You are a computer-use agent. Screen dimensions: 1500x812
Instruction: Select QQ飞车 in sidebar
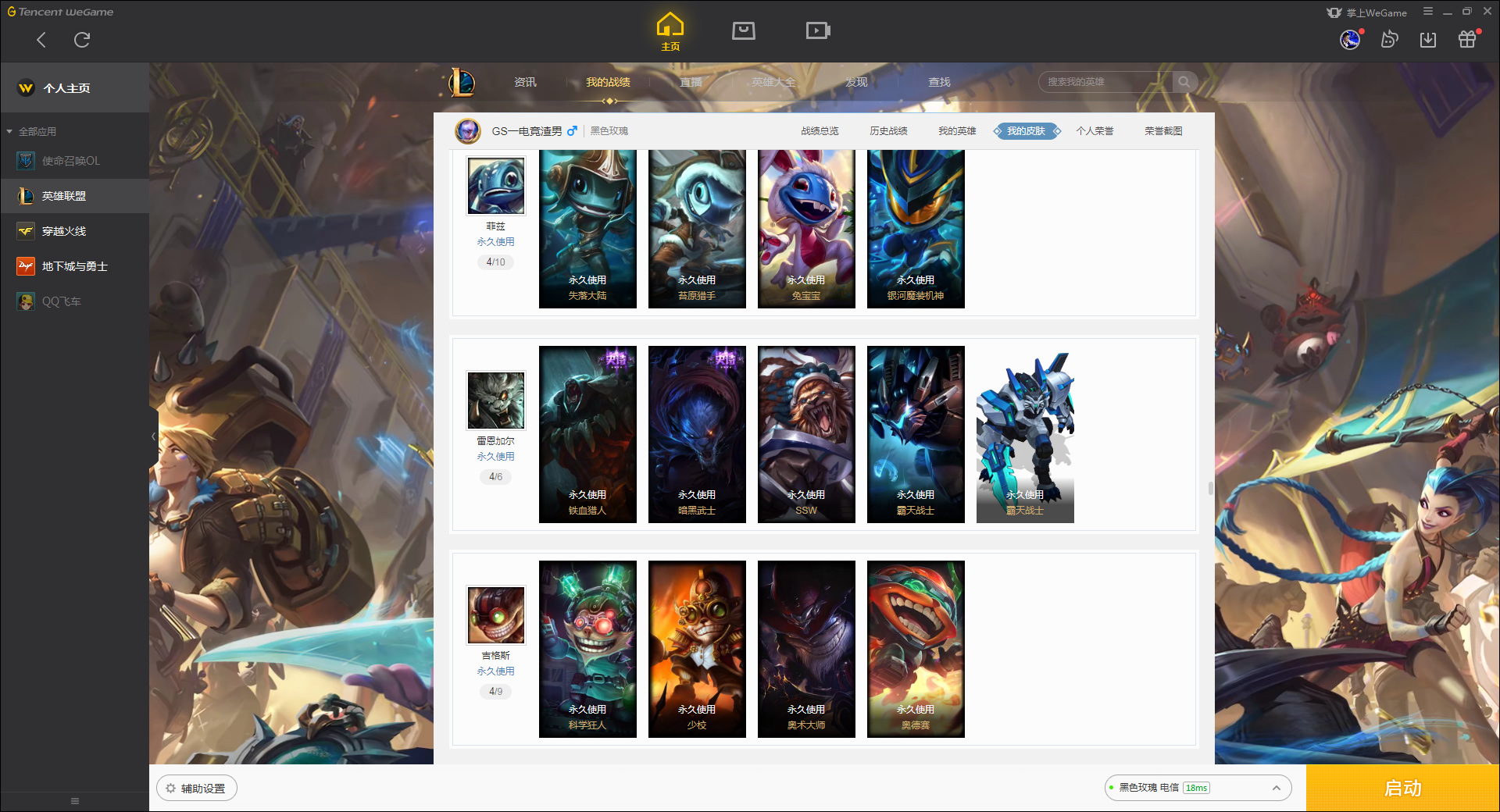coord(74,301)
